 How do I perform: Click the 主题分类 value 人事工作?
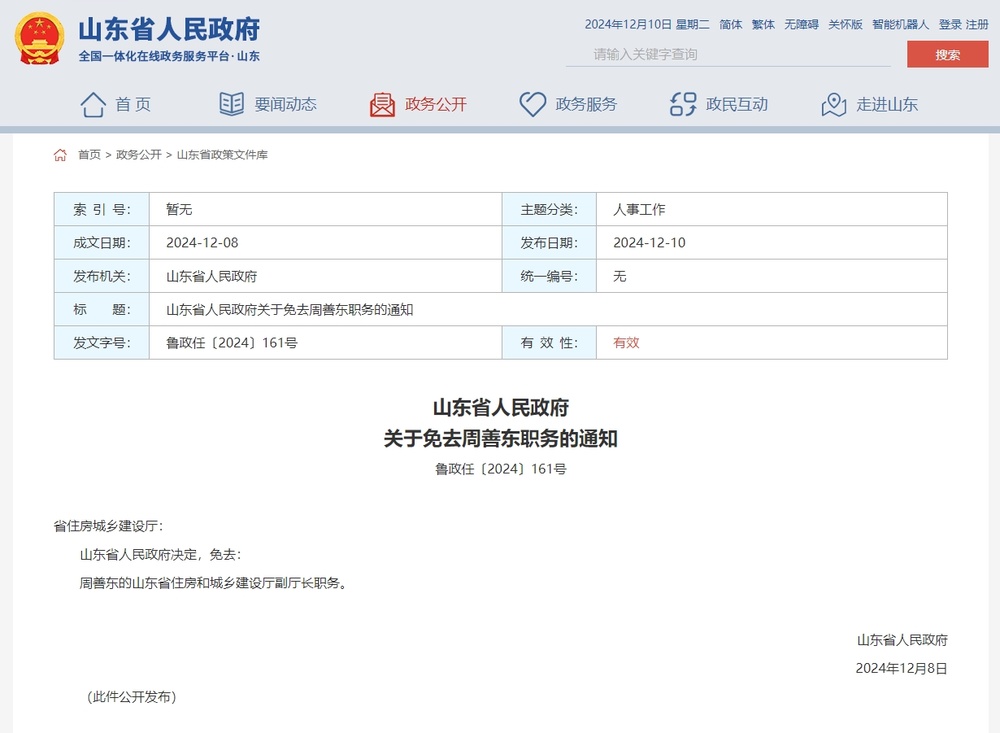pyautogui.click(x=639, y=209)
